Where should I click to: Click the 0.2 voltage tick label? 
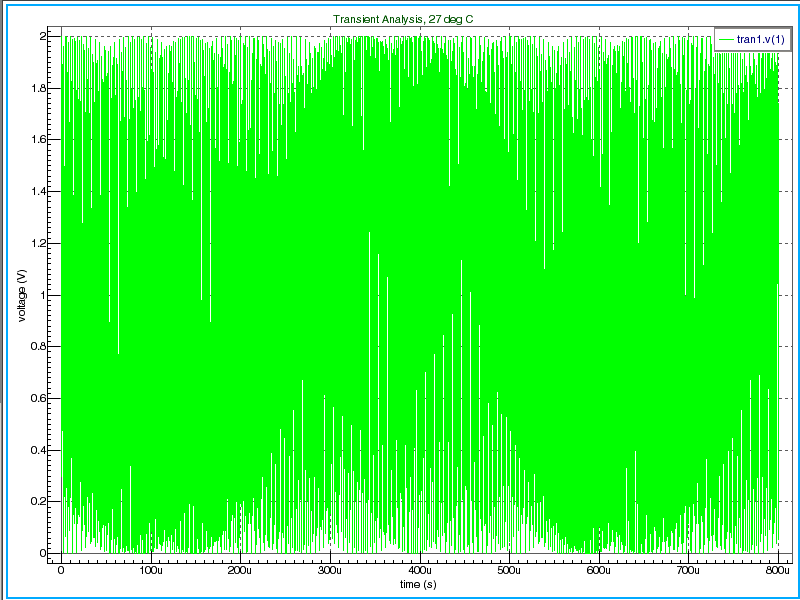pyautogui.click(x=39, y=502)
